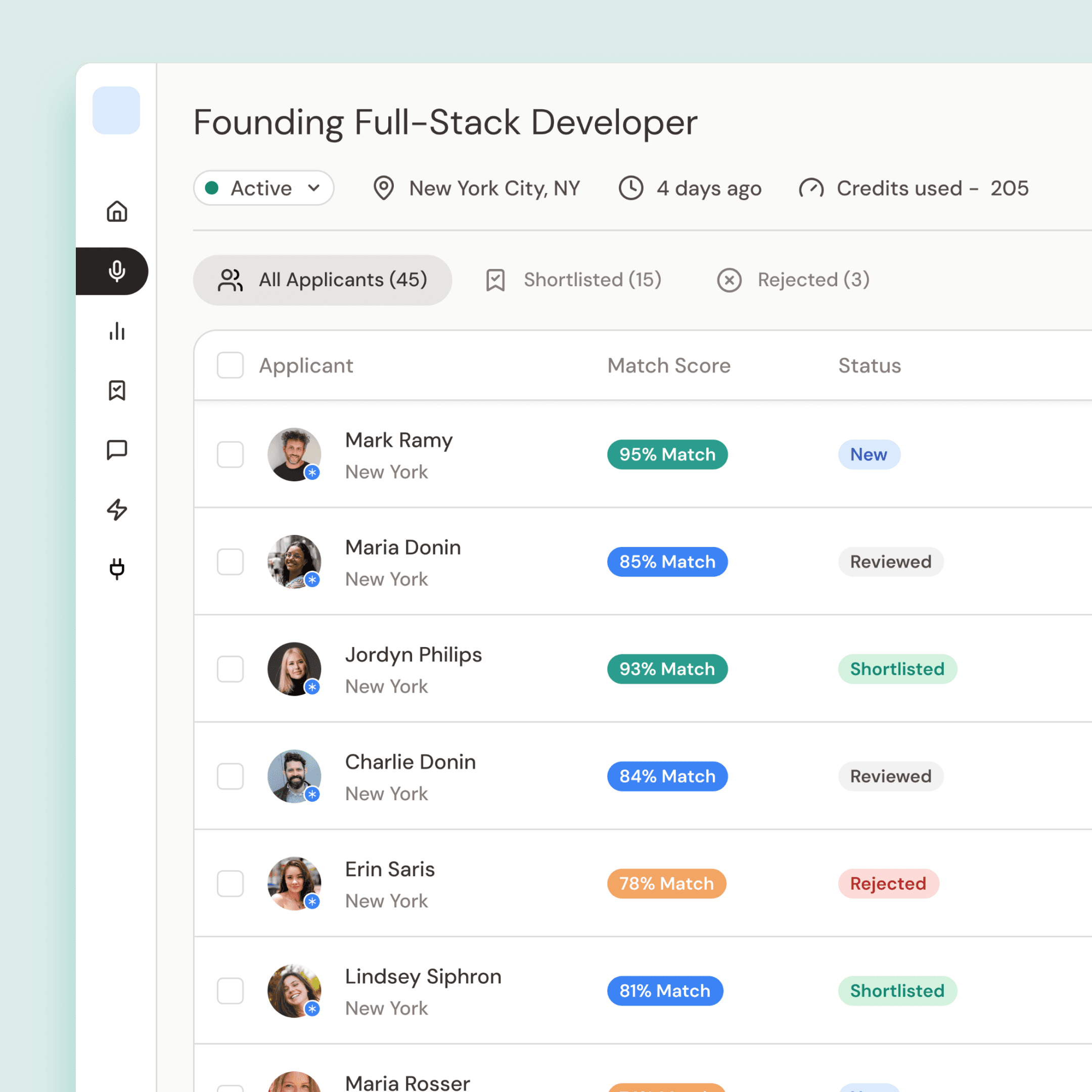Viewport: 1092px width, 1092px height.
Task: Switch to the Shortlisted (15) tab
Action: [574, 280]
